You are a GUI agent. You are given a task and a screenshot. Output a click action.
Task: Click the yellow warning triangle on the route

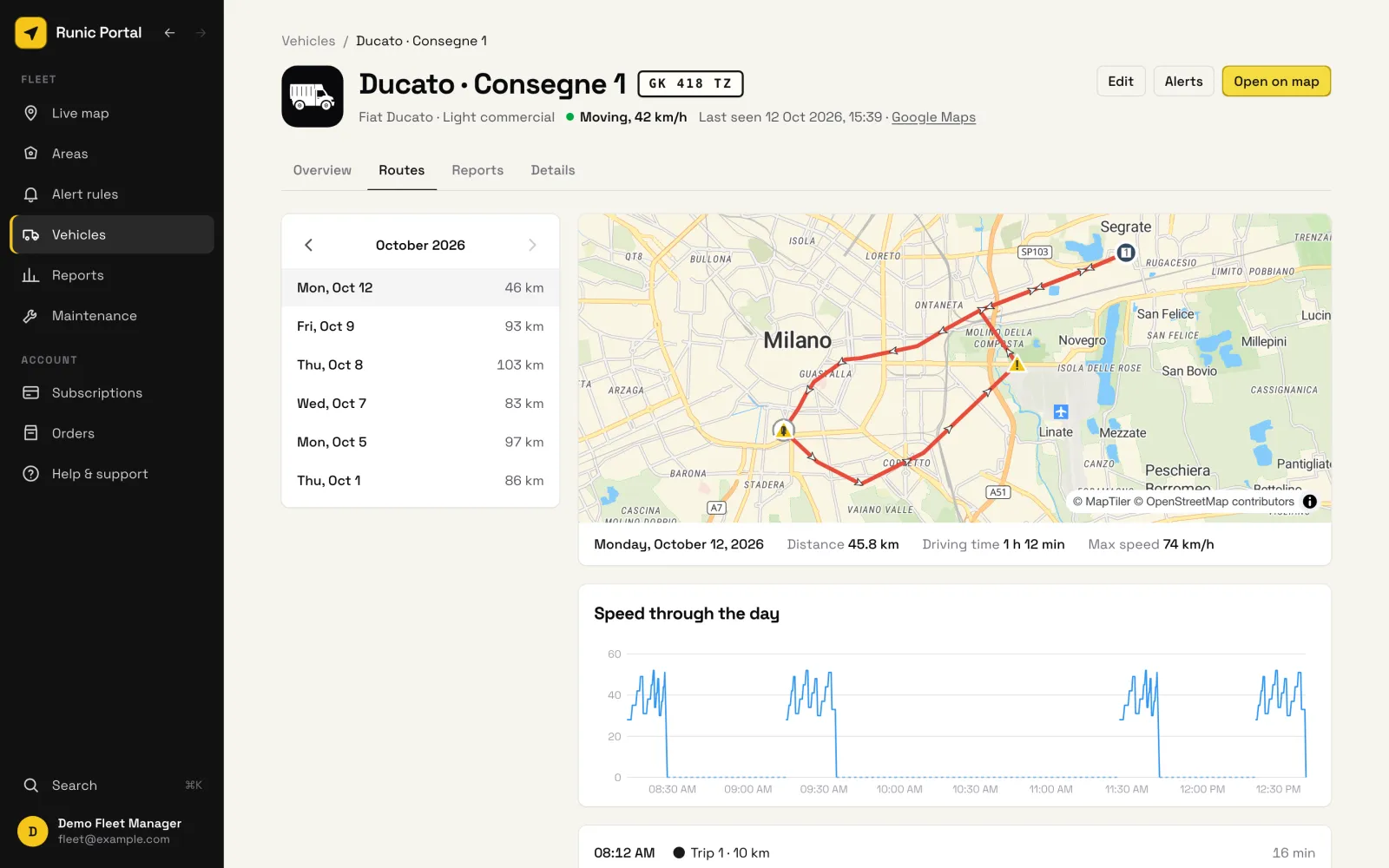click(x=1017, y=365)
